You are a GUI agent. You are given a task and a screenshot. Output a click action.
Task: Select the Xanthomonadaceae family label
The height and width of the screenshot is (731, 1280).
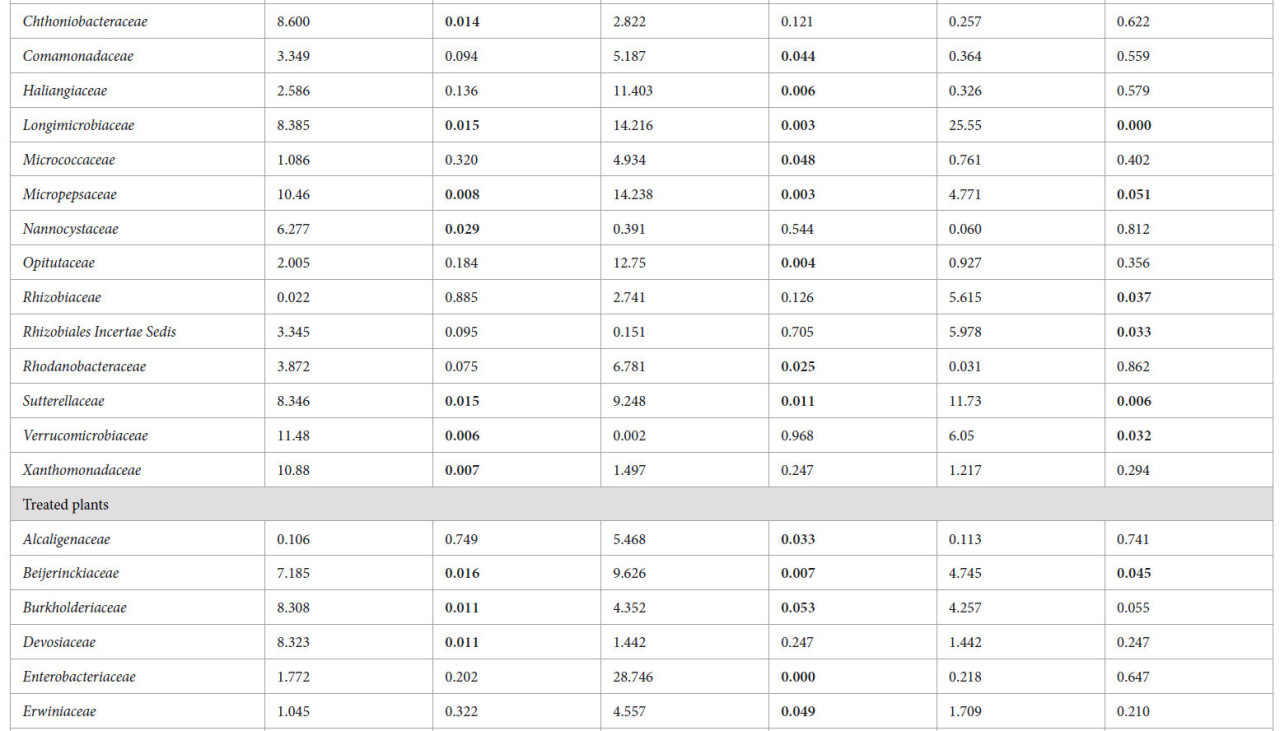82,470
